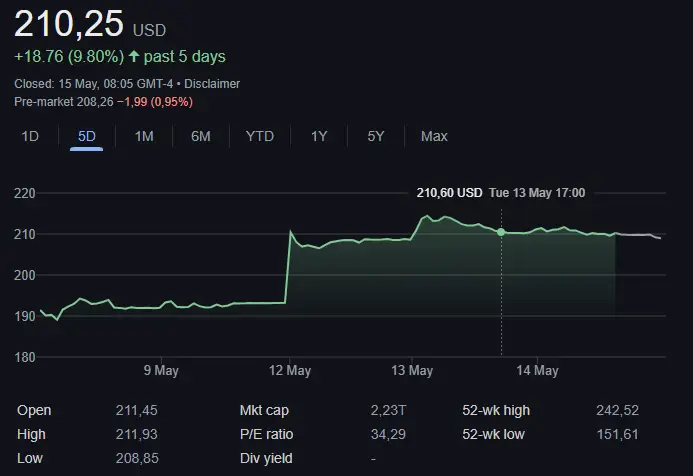Click the Mkt cap value 2,23T
The width and height of the screenshot is (693, 476).
[388, 410]
